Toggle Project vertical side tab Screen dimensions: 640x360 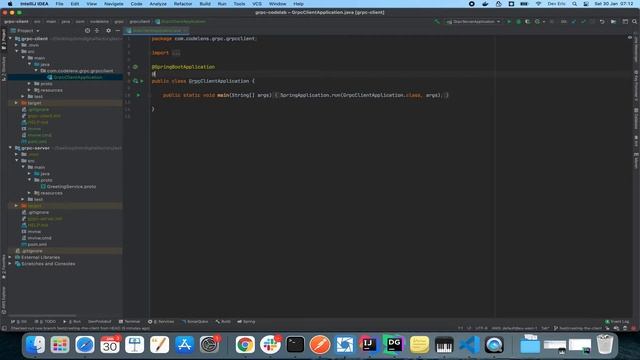tap(4, 40)
